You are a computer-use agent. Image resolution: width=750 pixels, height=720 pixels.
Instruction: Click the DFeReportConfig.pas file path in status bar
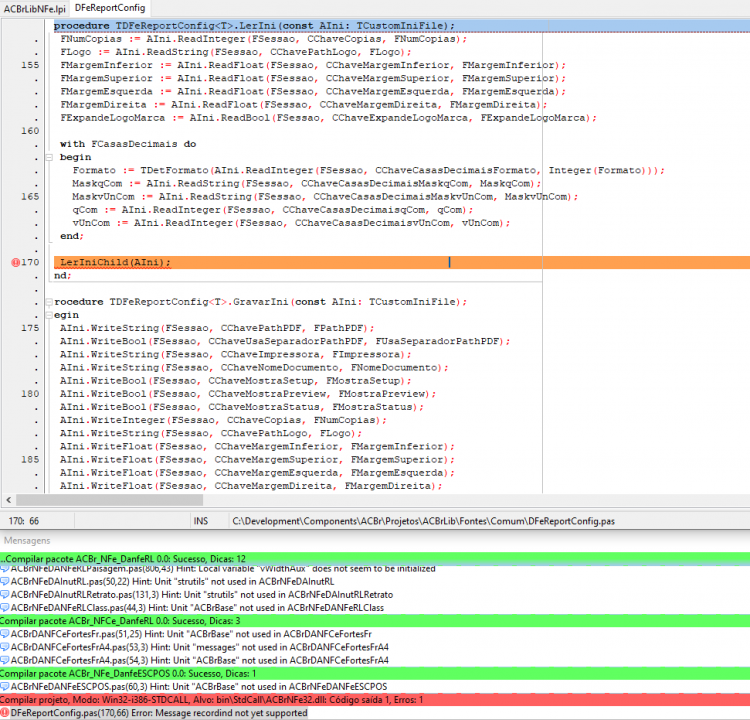point(423,521)
